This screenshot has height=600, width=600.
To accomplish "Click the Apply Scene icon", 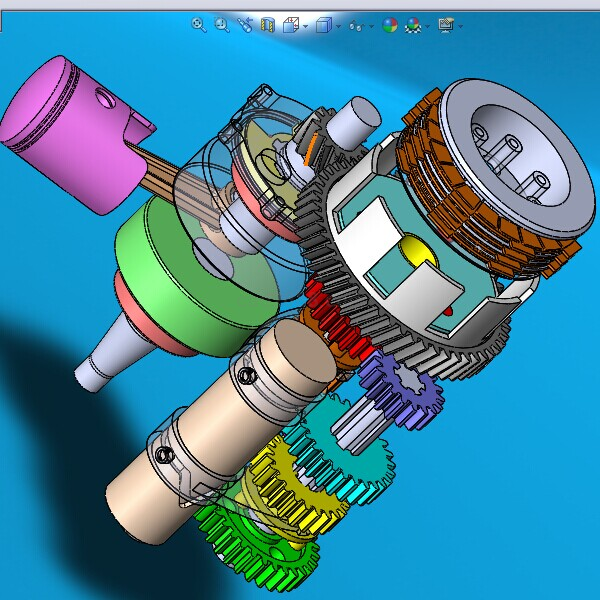I will pos(411,25).
